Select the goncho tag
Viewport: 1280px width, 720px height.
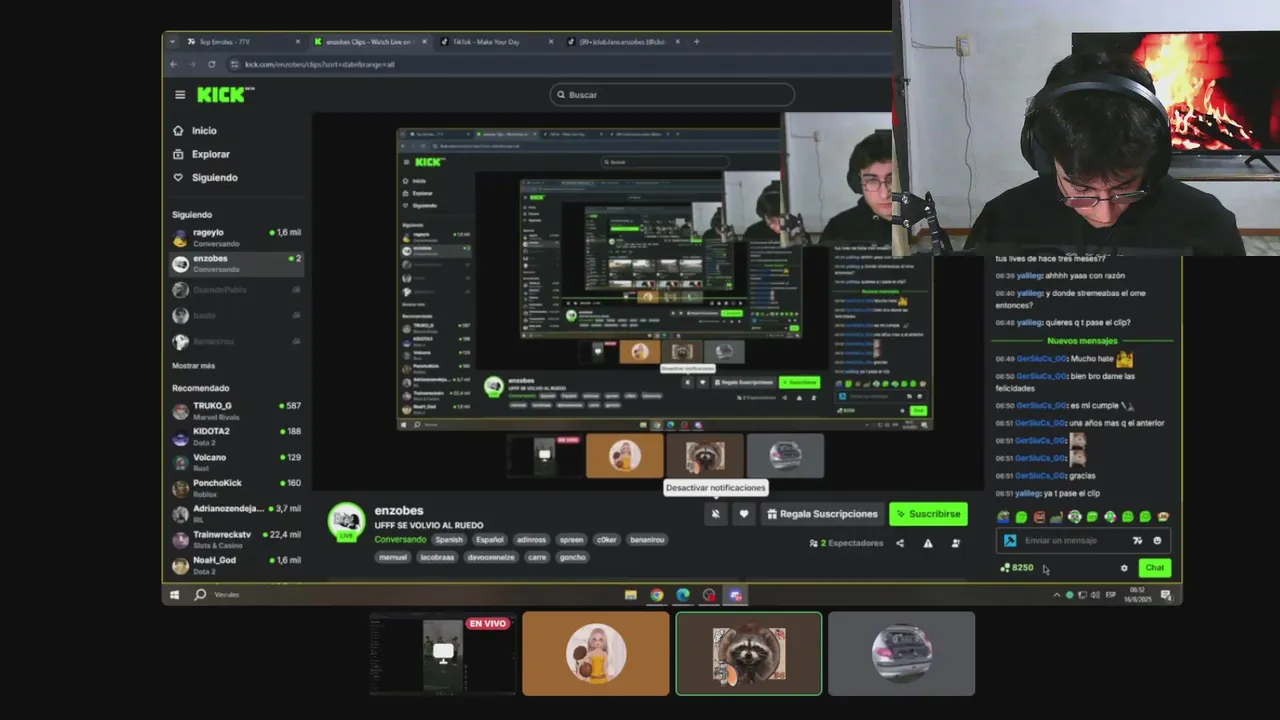pos(572,557)
